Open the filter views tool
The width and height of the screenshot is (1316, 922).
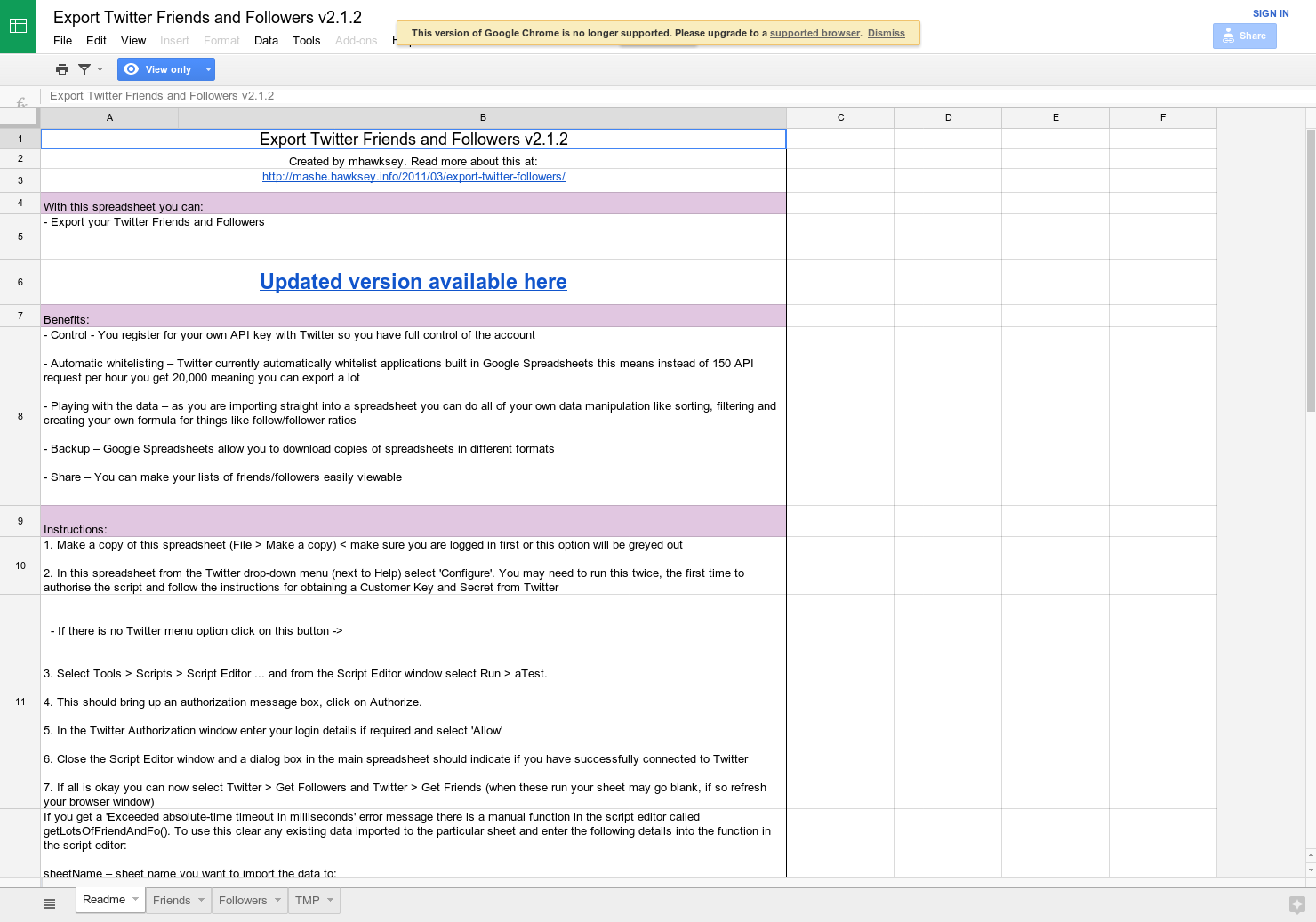click(x=83, y=68)
